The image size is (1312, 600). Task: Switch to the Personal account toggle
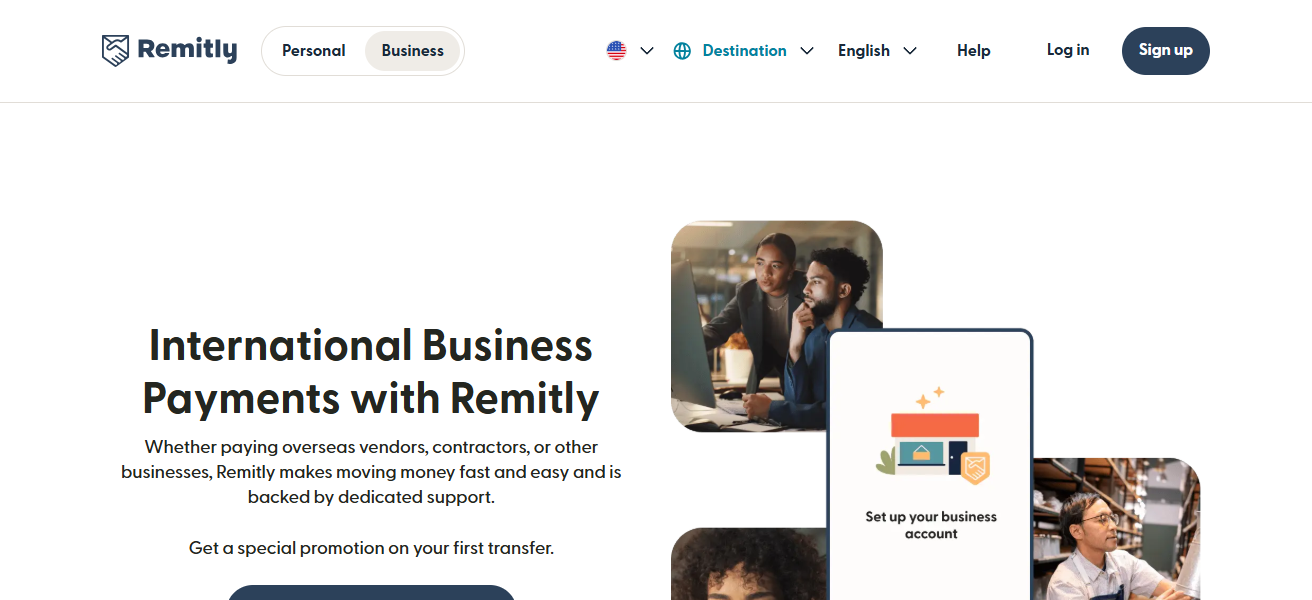[313, 50]
